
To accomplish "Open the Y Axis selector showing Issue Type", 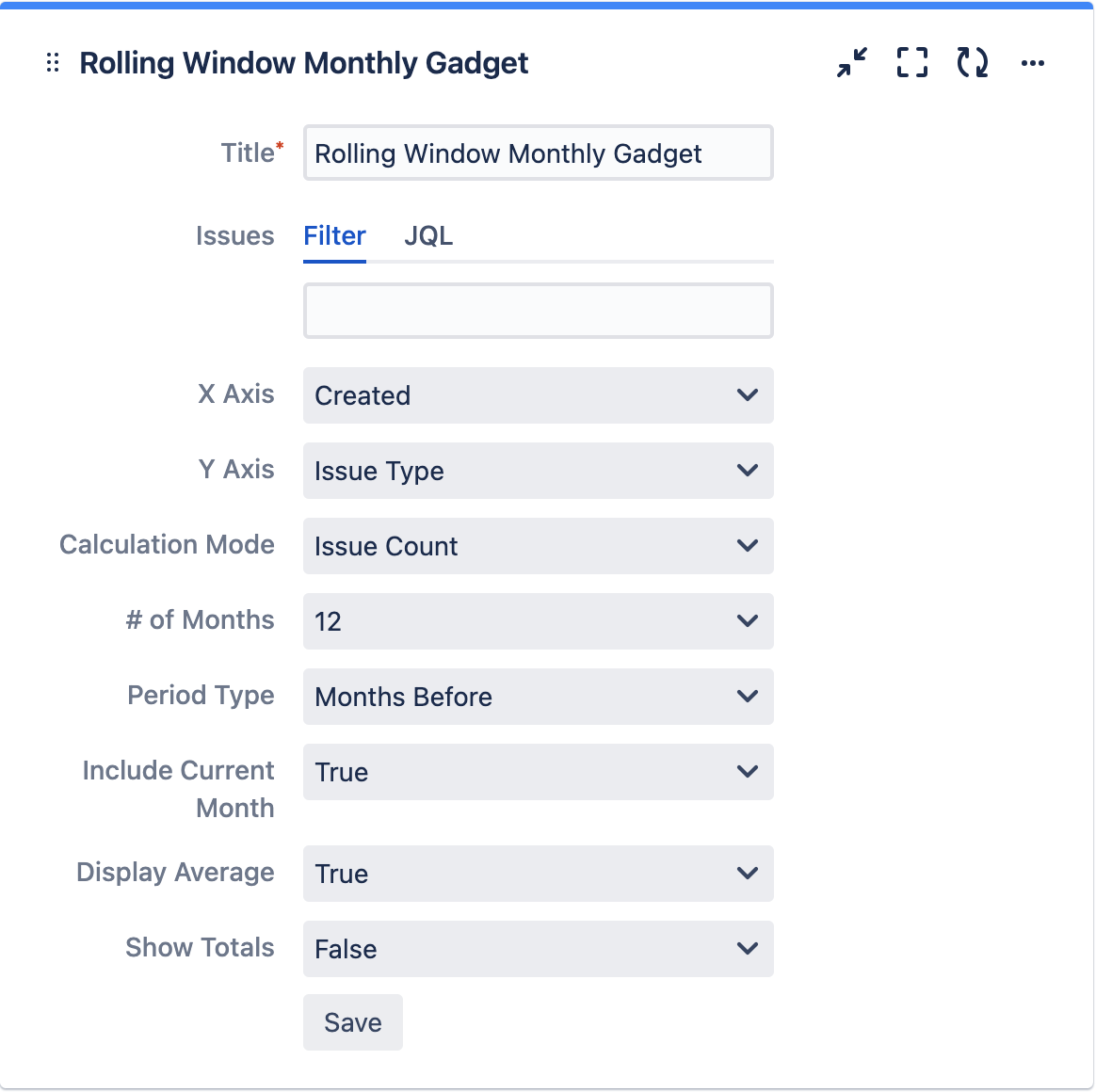I will click(538, 471).
